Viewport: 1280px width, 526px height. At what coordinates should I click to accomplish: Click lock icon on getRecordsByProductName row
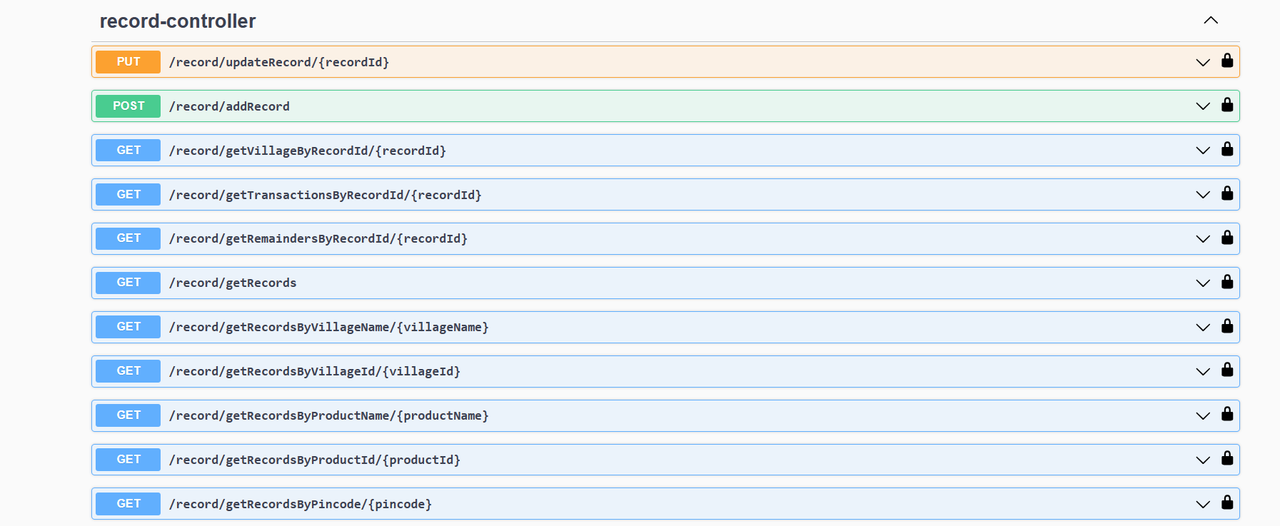[x=1227, y=413]
